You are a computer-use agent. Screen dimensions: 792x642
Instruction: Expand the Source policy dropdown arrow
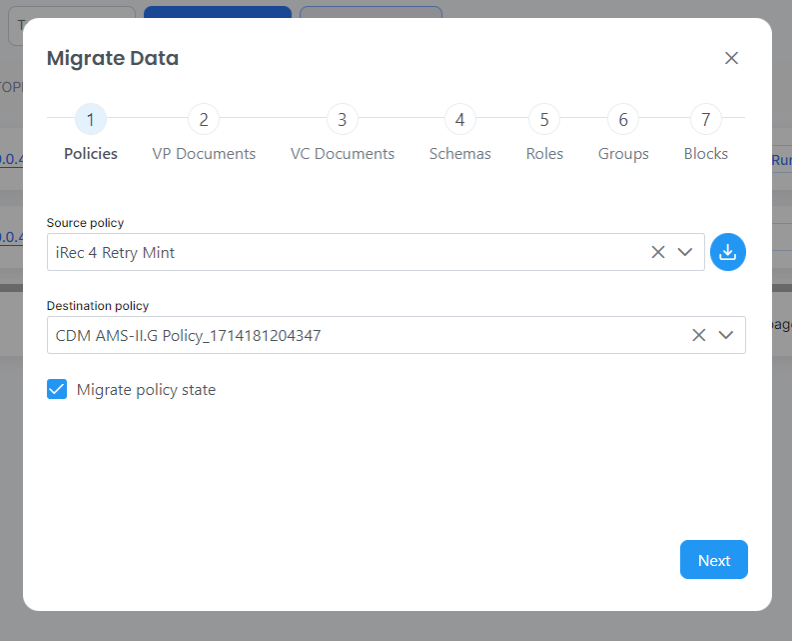[x=685, y=252]
